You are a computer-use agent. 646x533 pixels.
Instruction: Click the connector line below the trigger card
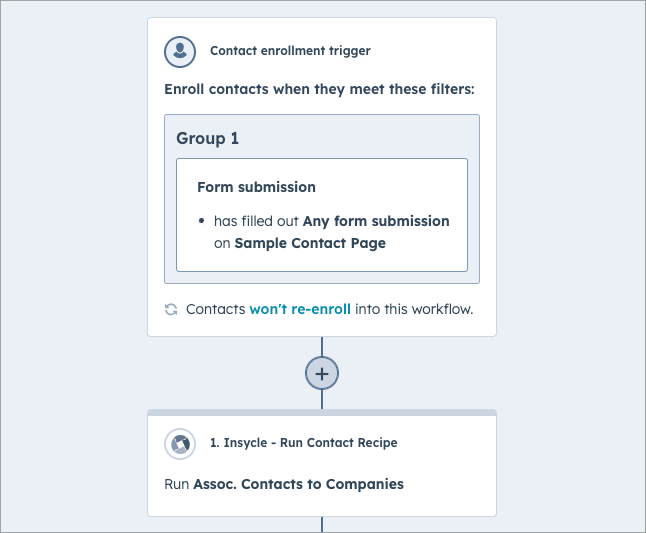(x=322, y=346)
